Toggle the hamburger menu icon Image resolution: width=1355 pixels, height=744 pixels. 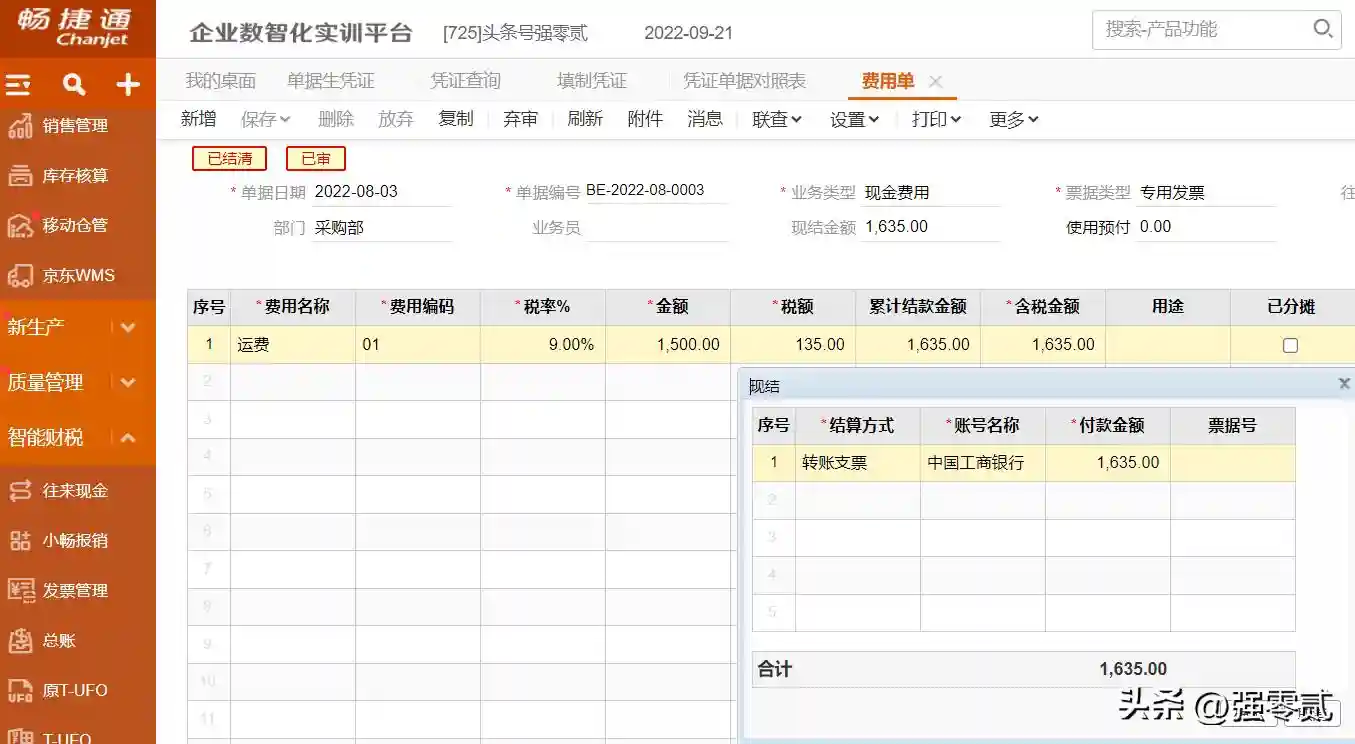18,85
